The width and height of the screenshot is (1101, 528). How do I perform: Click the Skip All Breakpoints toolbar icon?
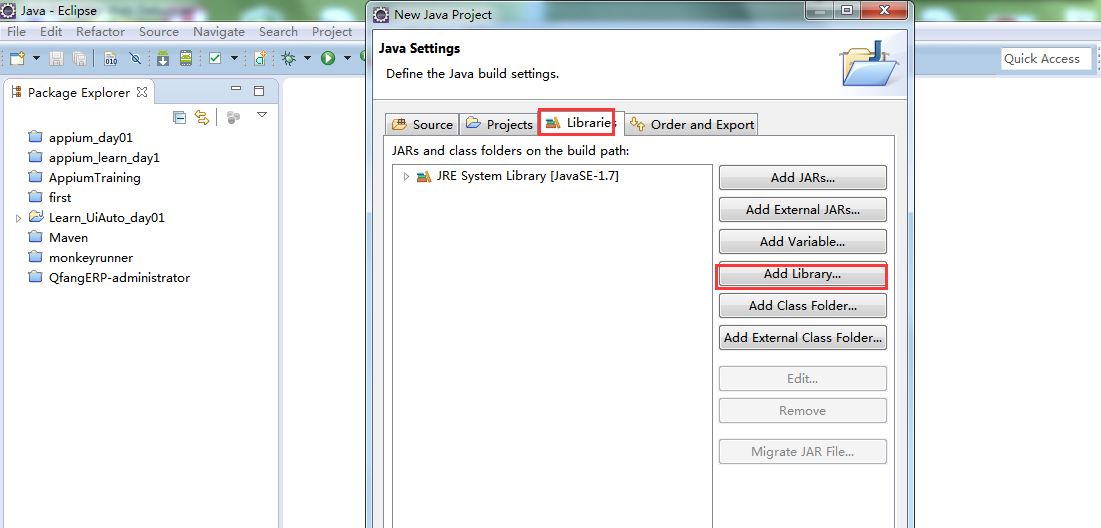136,58
